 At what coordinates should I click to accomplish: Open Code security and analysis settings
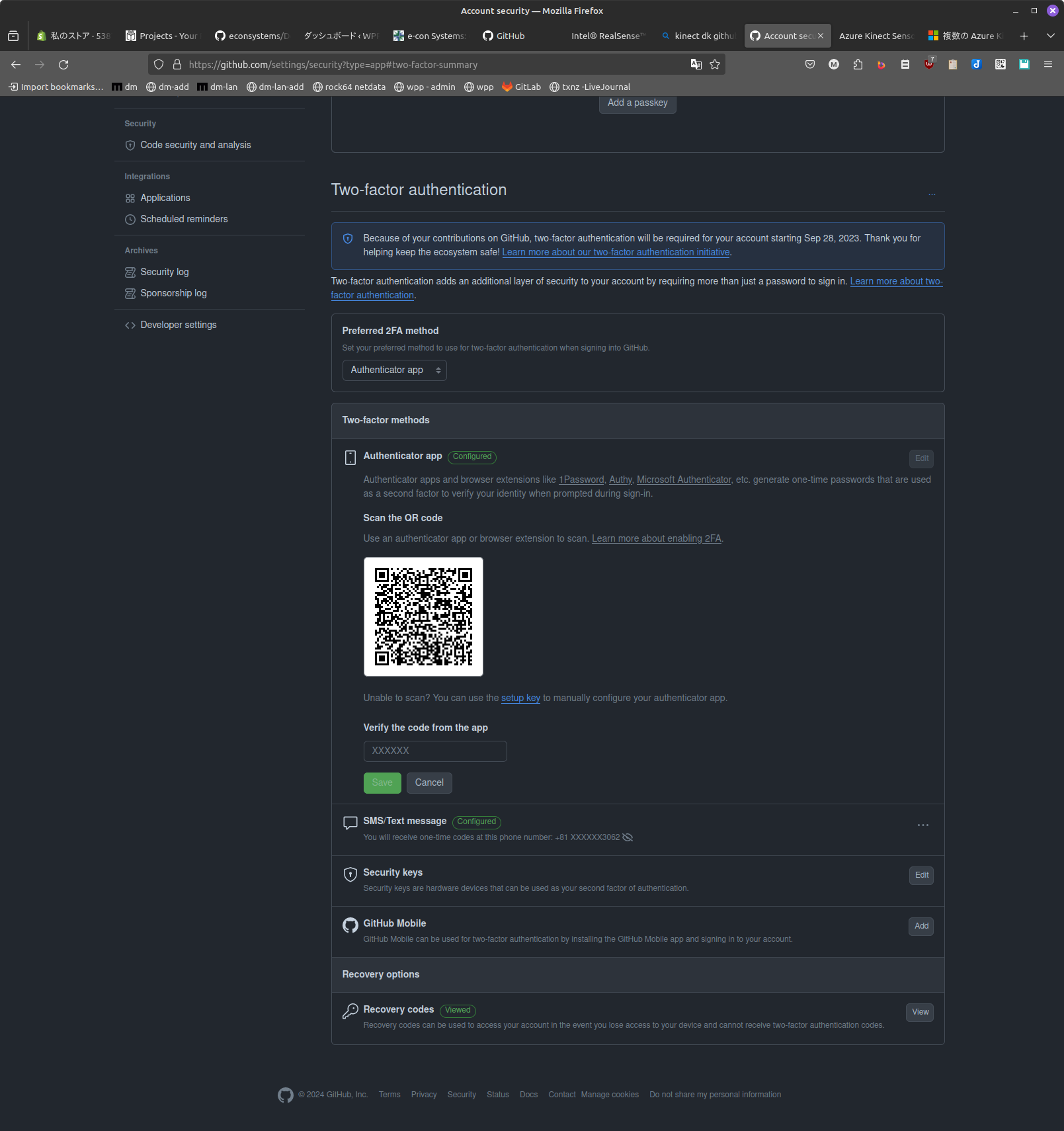(x=195, y=145)
